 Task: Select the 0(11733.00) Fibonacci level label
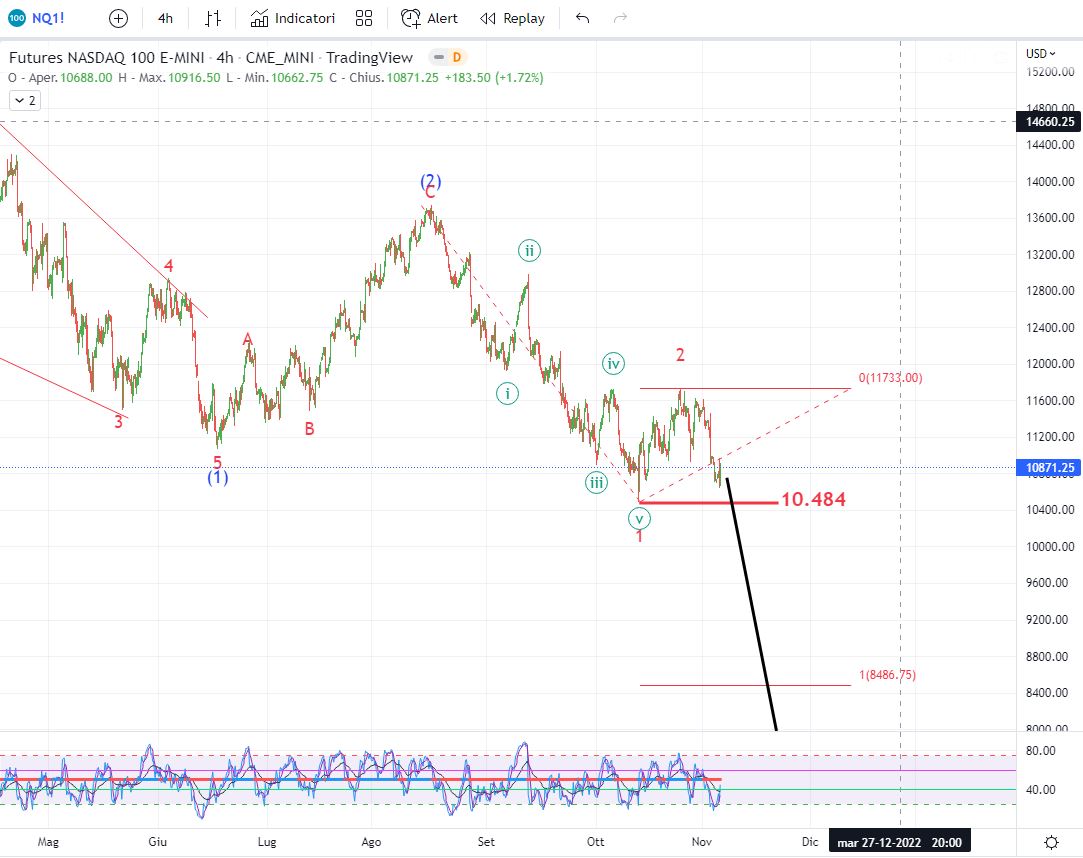890,378
